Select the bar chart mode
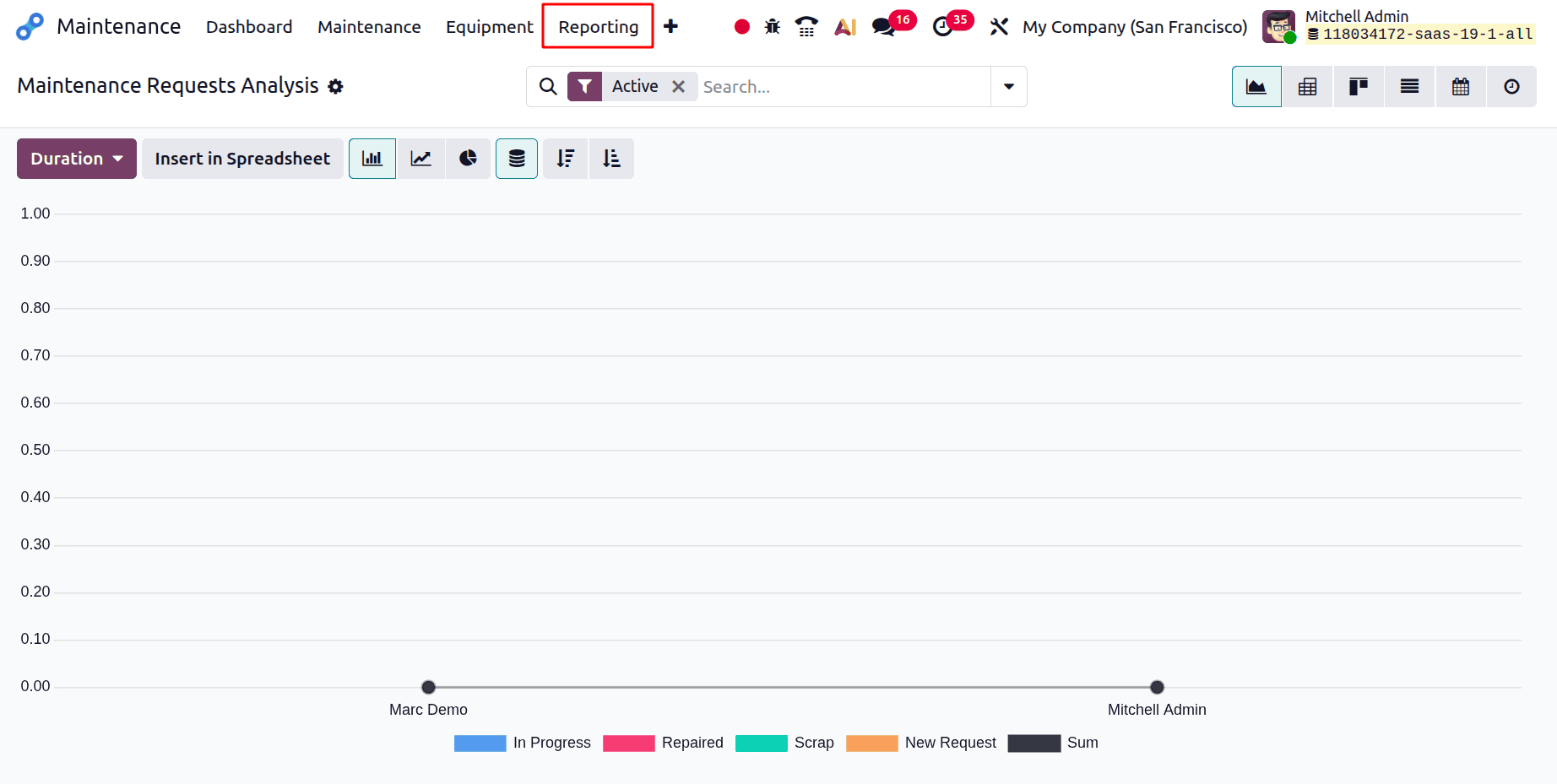 372,159
